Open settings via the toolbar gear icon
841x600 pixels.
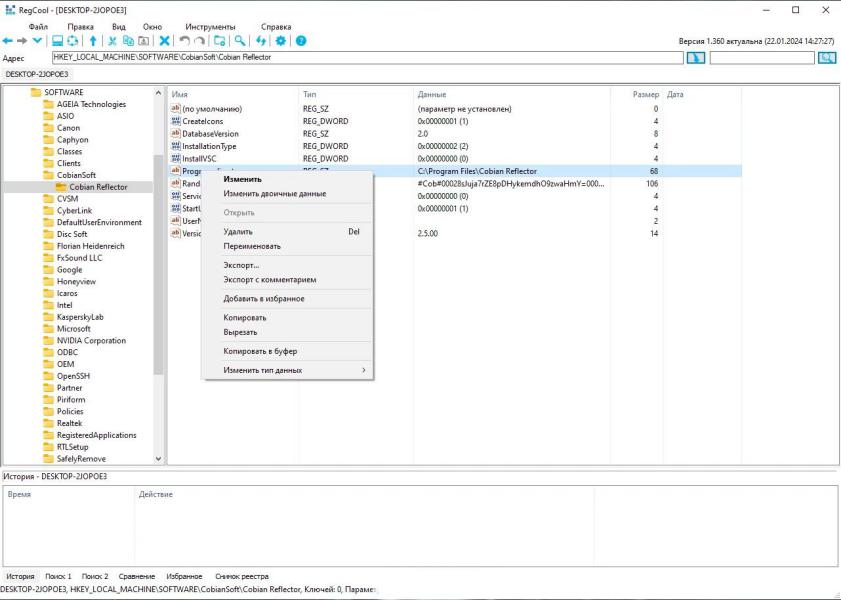point(281,41)
